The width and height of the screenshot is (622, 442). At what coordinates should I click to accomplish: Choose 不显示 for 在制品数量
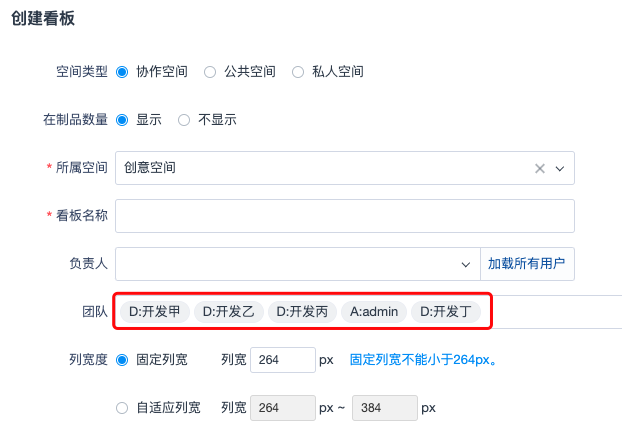[184, 120]
